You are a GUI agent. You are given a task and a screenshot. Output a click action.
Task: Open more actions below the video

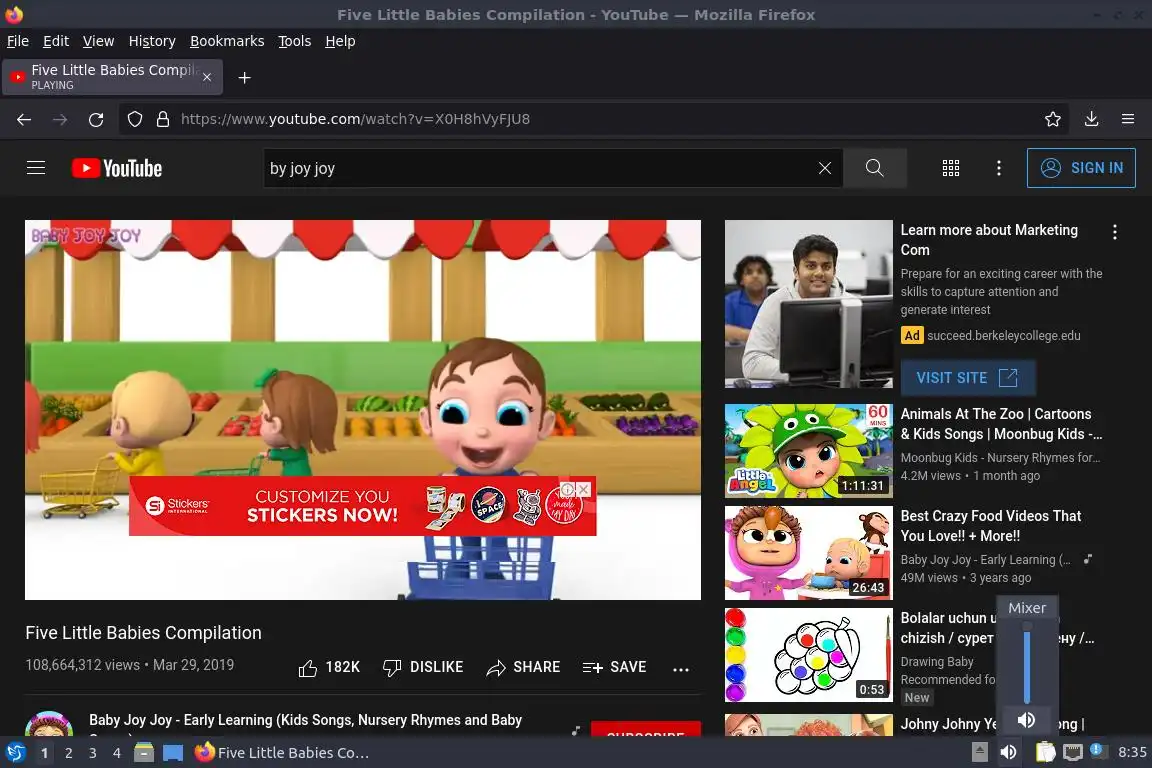click(681, 668)
